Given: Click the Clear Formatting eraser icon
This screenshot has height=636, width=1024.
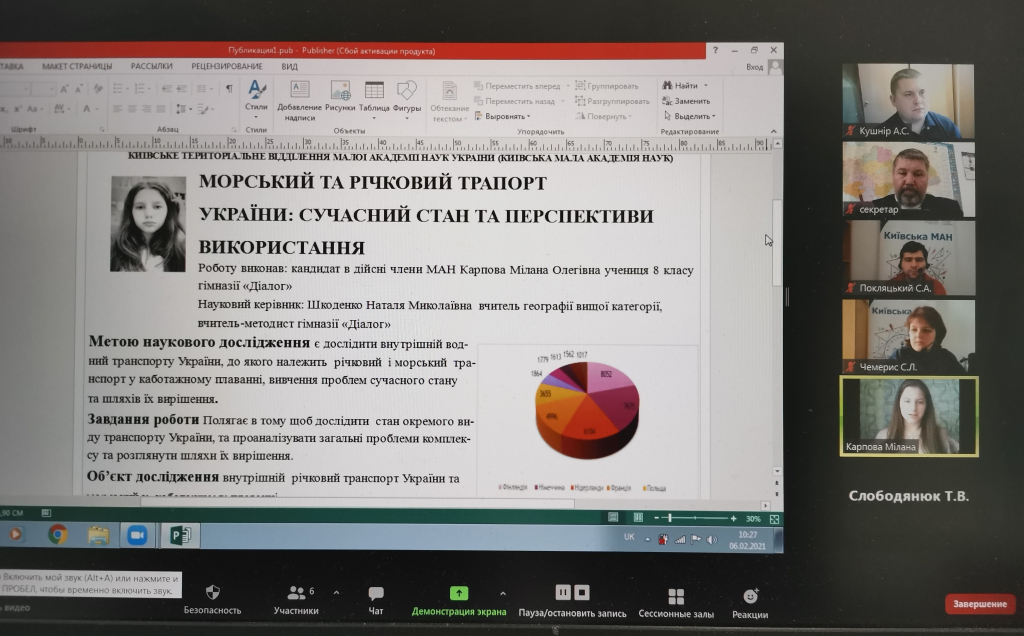Looking at the screenshot, I should tap(99, 89).
